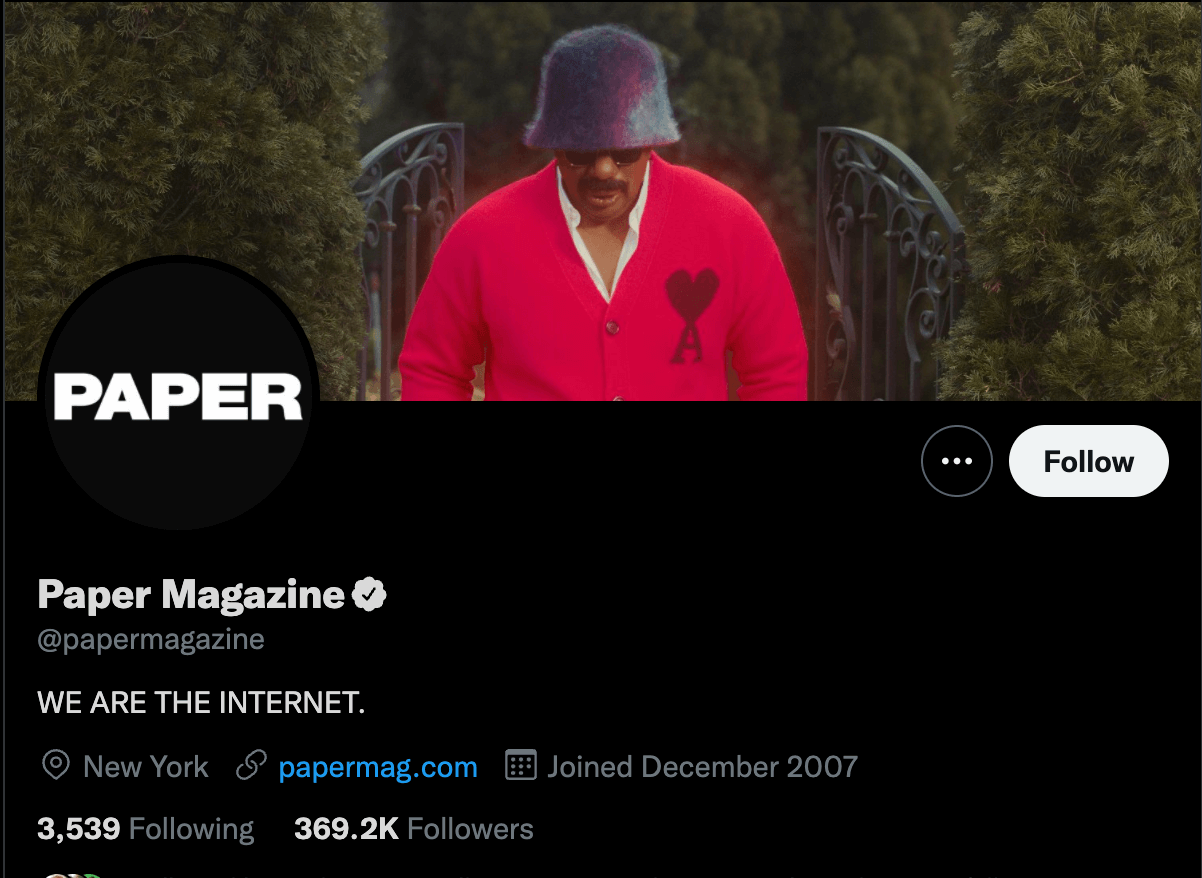Open the three-dot more options menu
The width and height of the screenshot is (1202, 878).
pyautogui.click(x=957, y=461)
